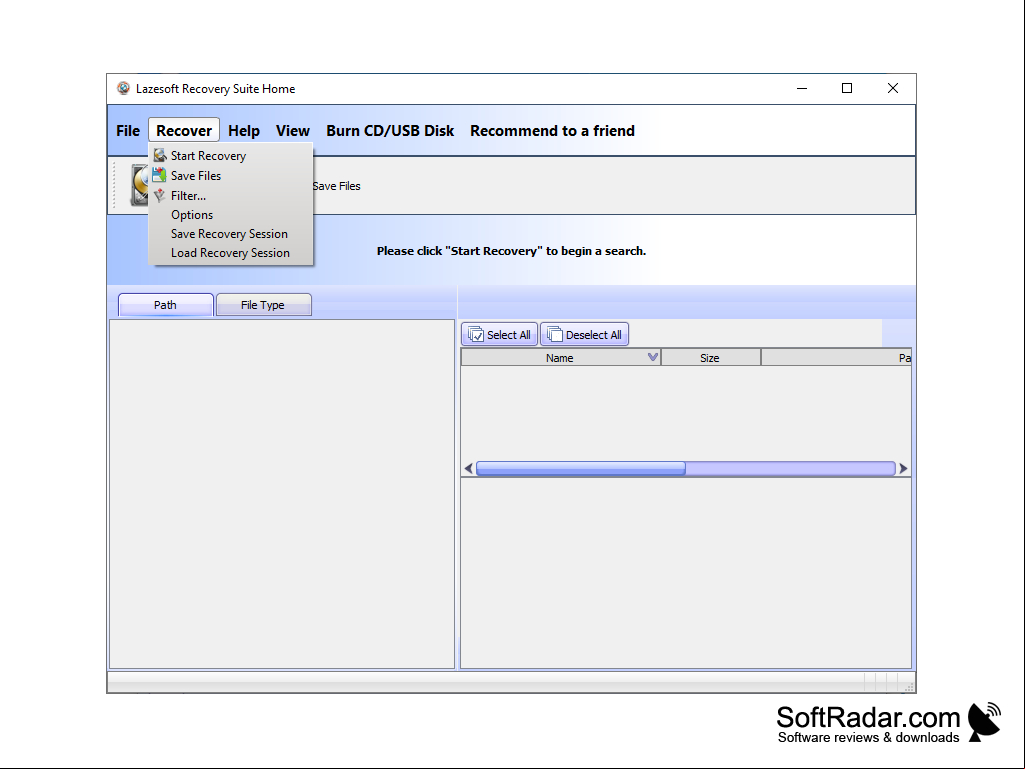
Task: Open the Help menu
Action: [x=244, y=131]
